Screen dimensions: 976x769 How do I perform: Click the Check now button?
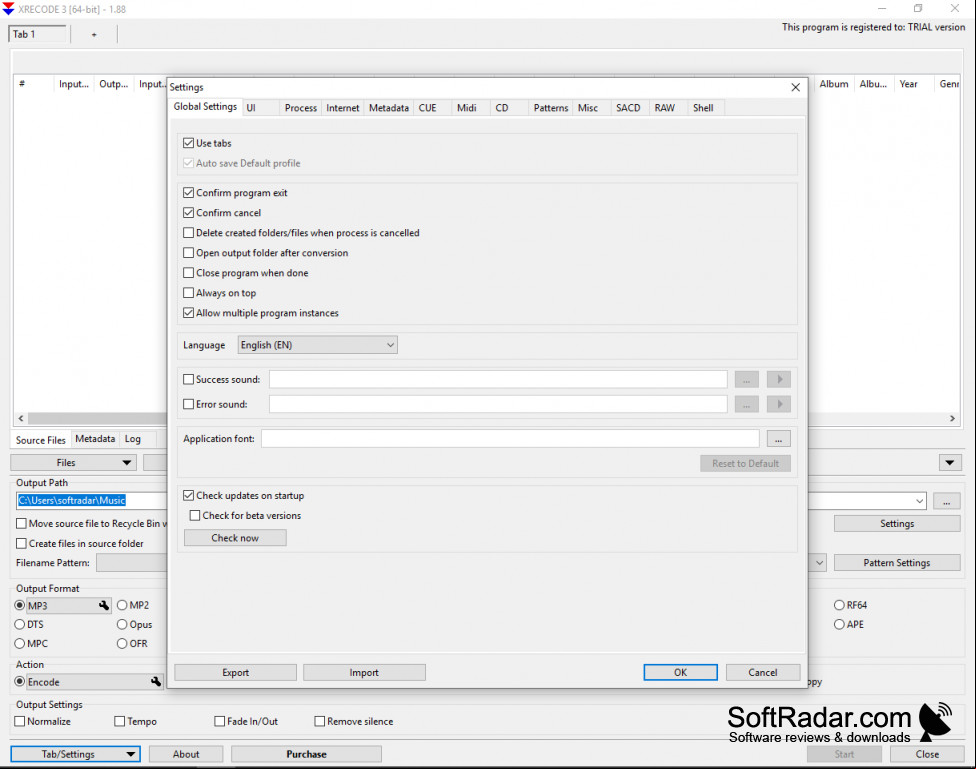(x=235, y=538)
